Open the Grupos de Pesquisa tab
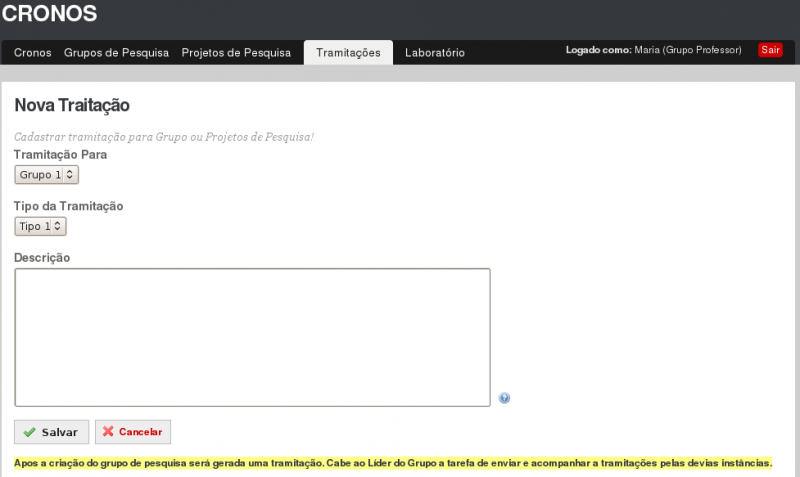 coord(116,53)
